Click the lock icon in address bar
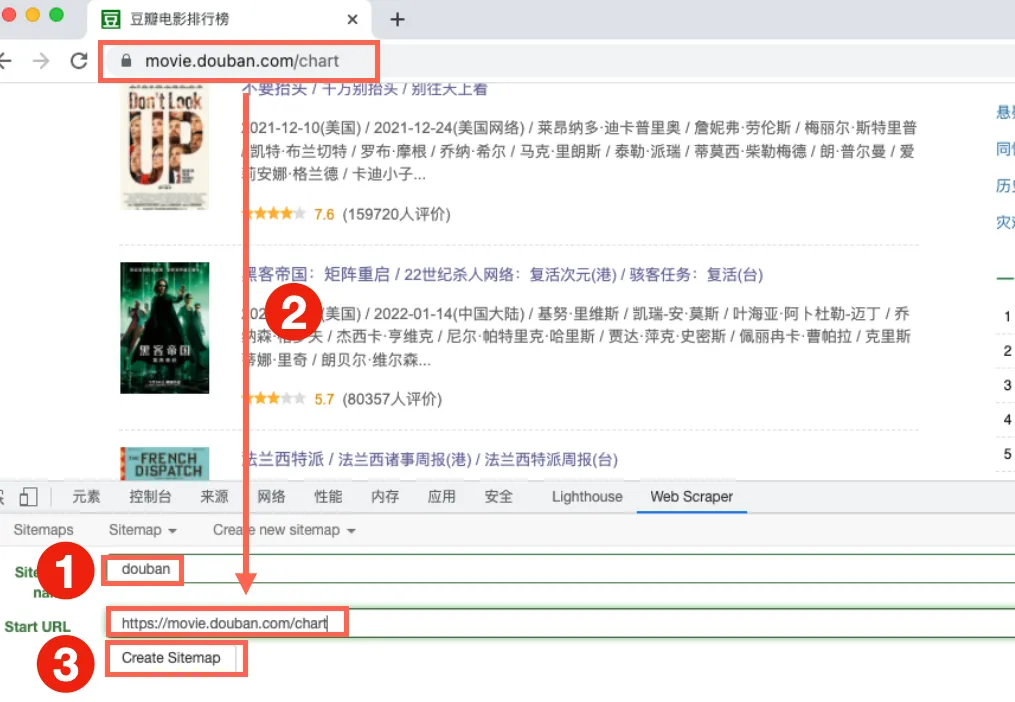This screenshot has width=1015, height=702. click(126, 61)
